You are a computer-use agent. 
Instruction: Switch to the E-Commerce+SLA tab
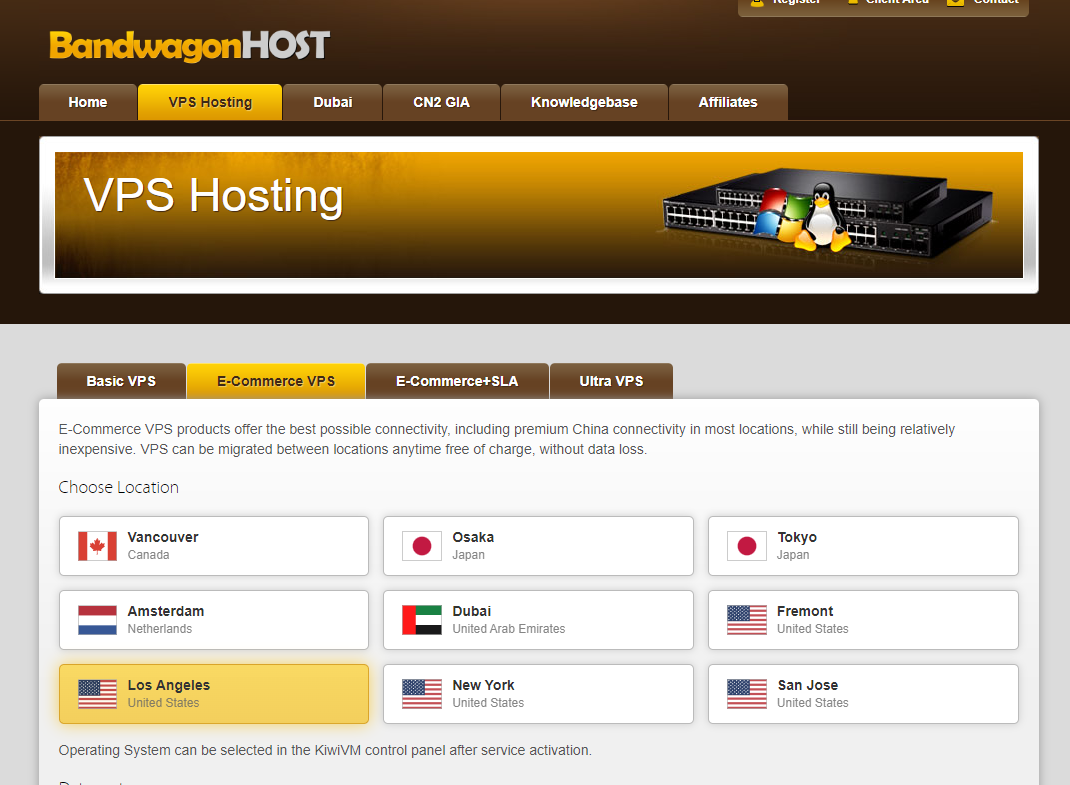(457, 381)
